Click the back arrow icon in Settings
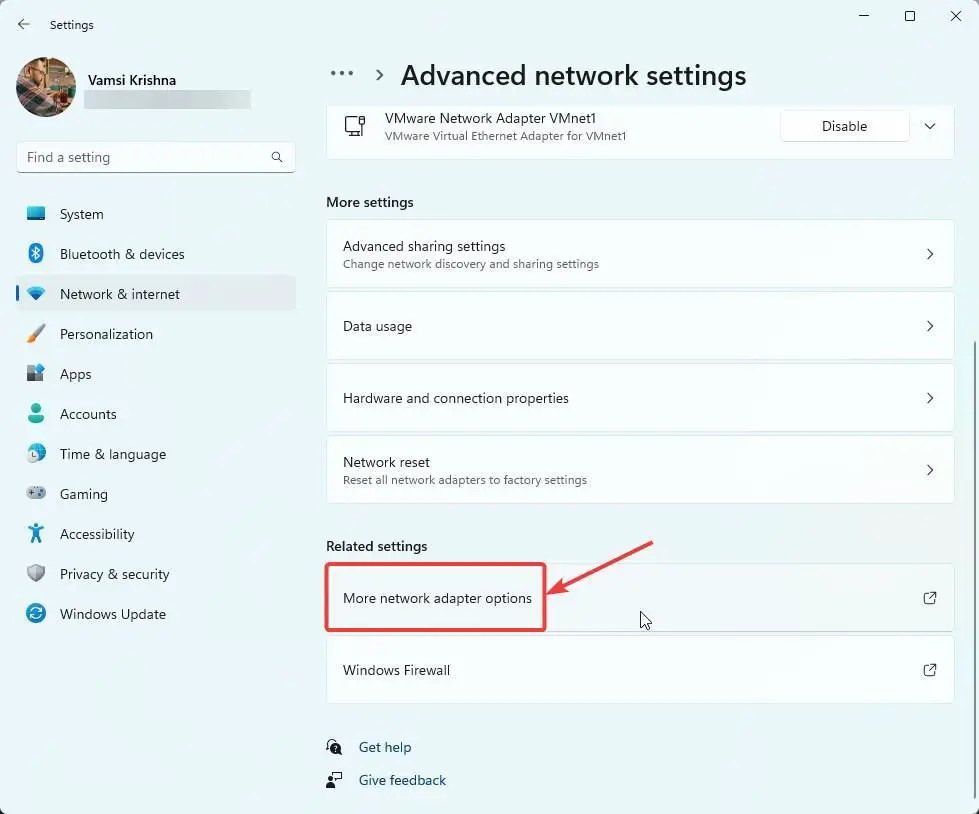979x814 pixels. [24, 24]
